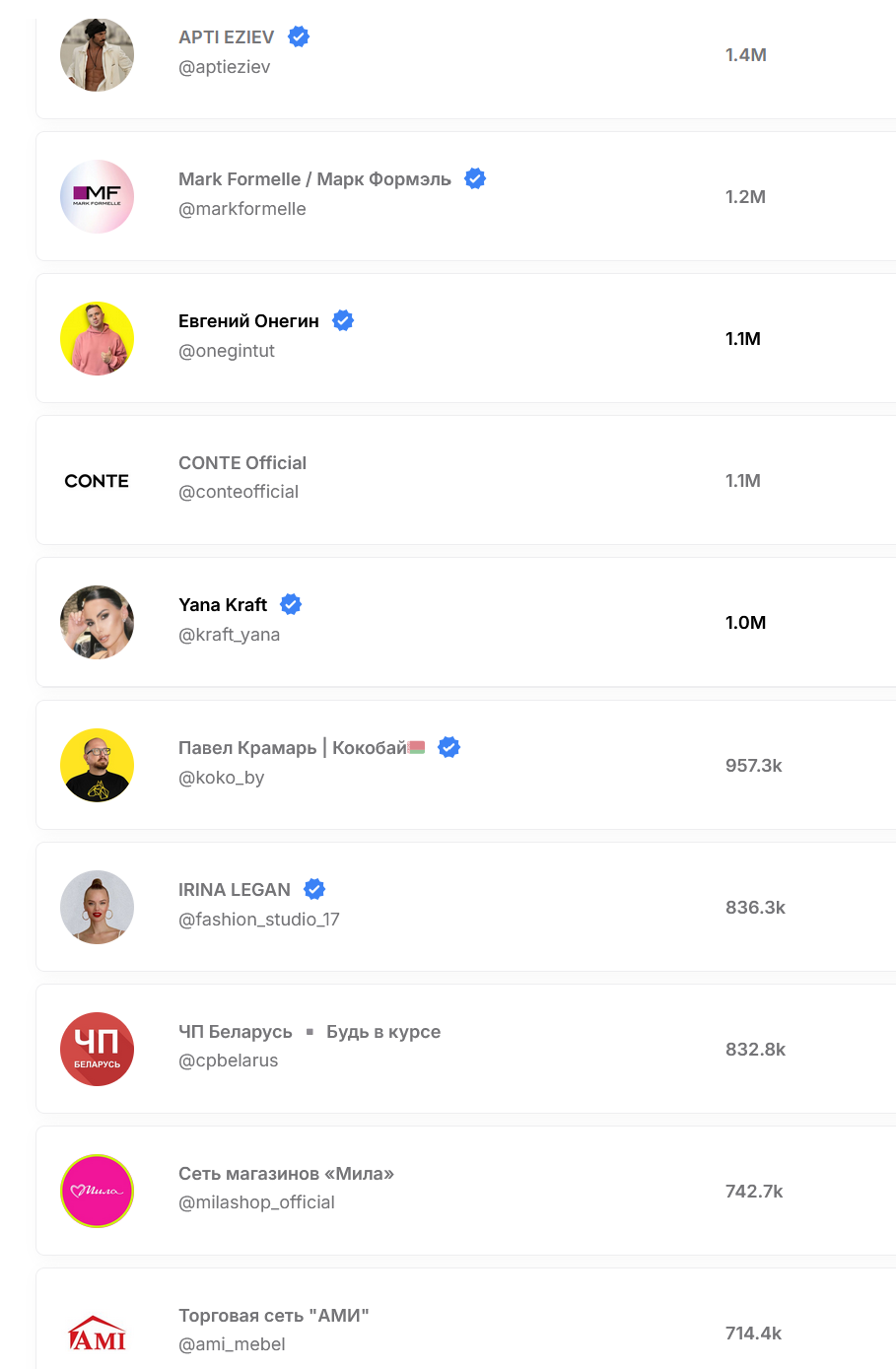Click IRINA LEGAN's blue verified checkmark
896x1369 pixels.
314,889
